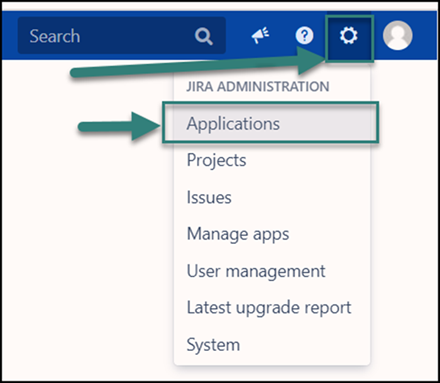
Task: Choose System from the administration menu
Action: point(213,345)
